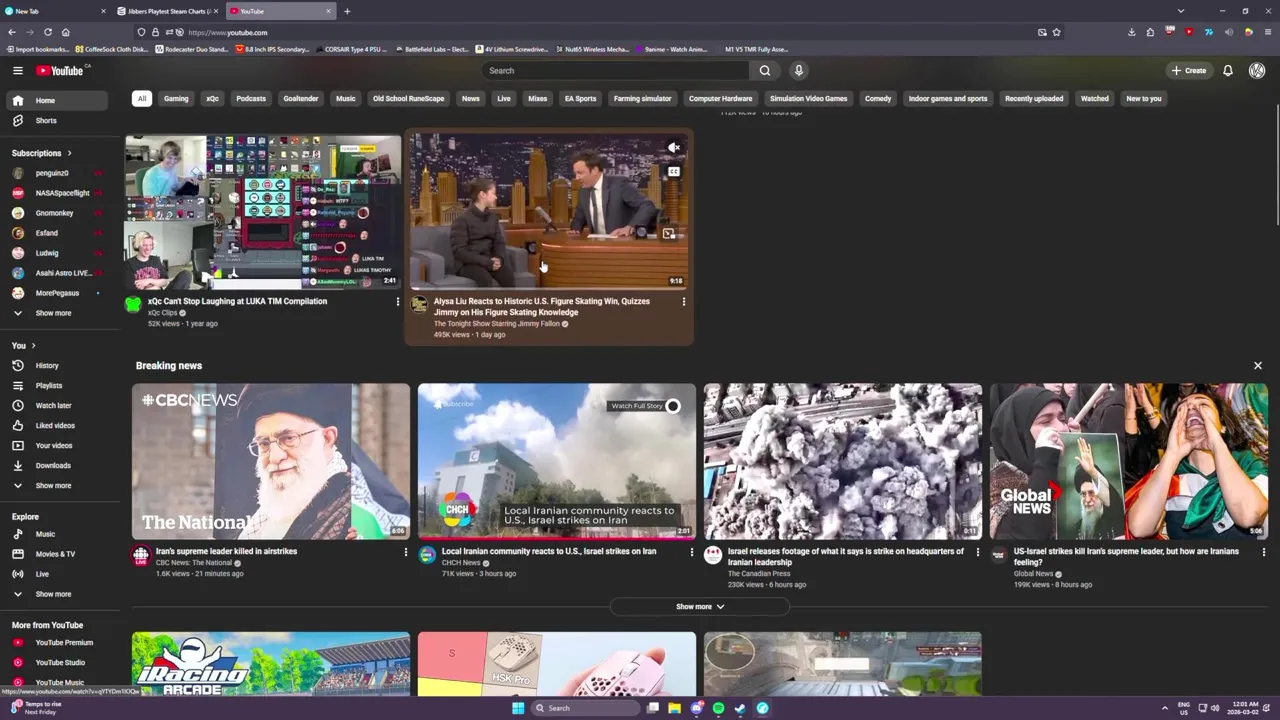1280x720 pixels.
Task: Switch to the New Tab browser tab
Action: [55, 11]
